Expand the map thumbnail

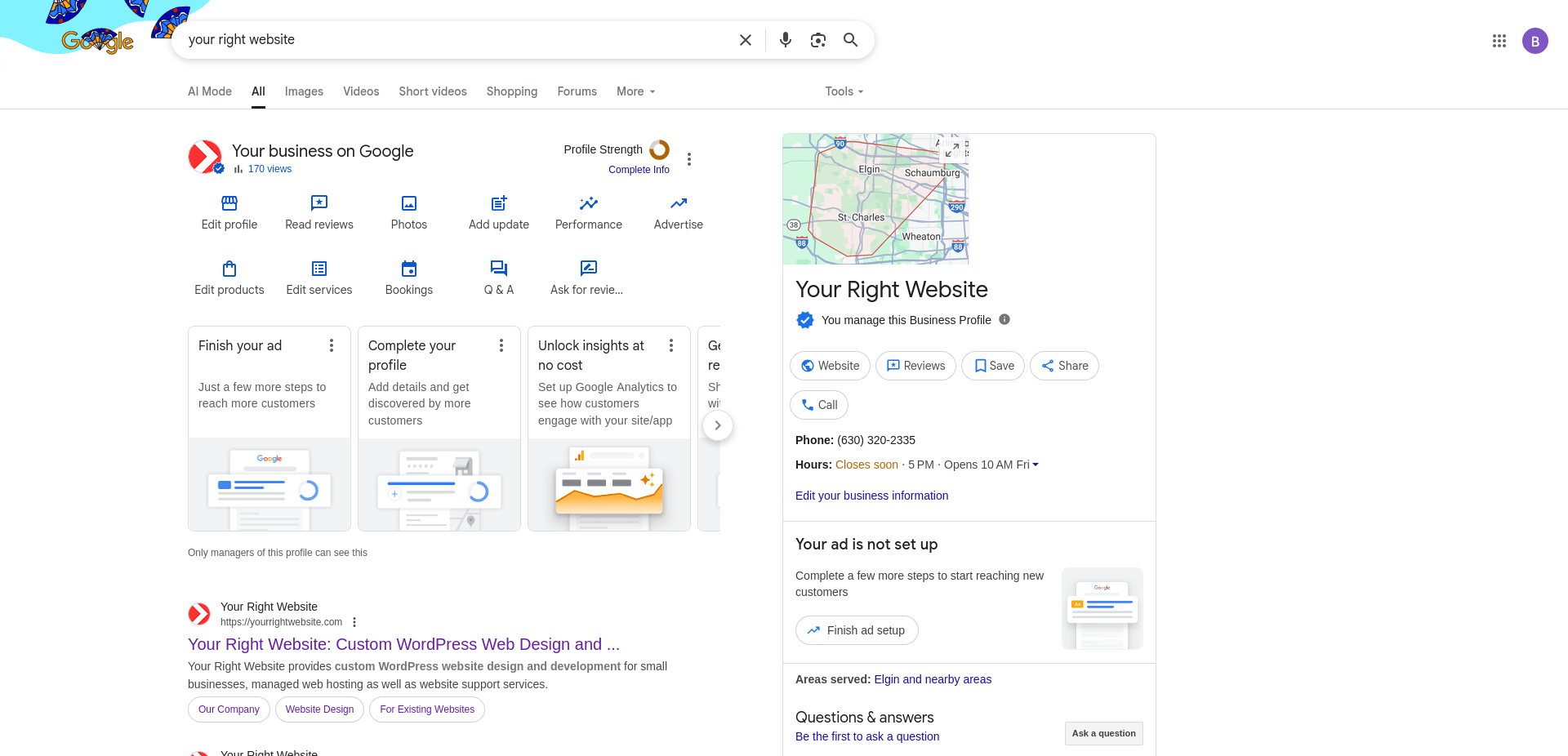[952, 150]
